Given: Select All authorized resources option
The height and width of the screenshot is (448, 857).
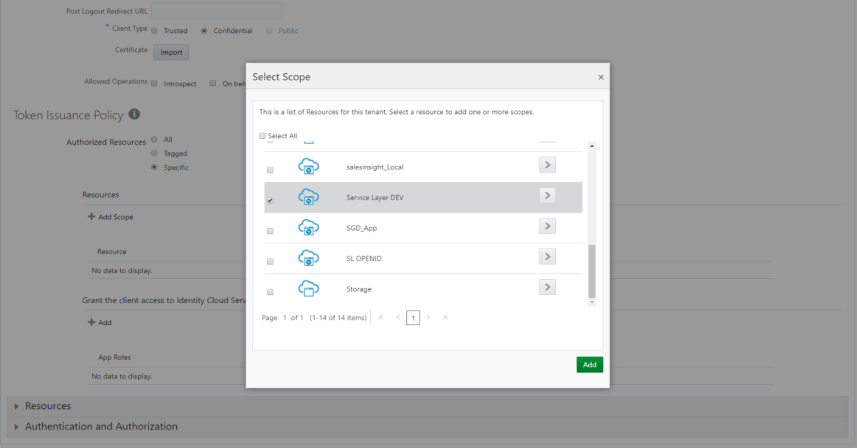Looking at the screenshot, I should pyautogui.click(x=154, y=139).
